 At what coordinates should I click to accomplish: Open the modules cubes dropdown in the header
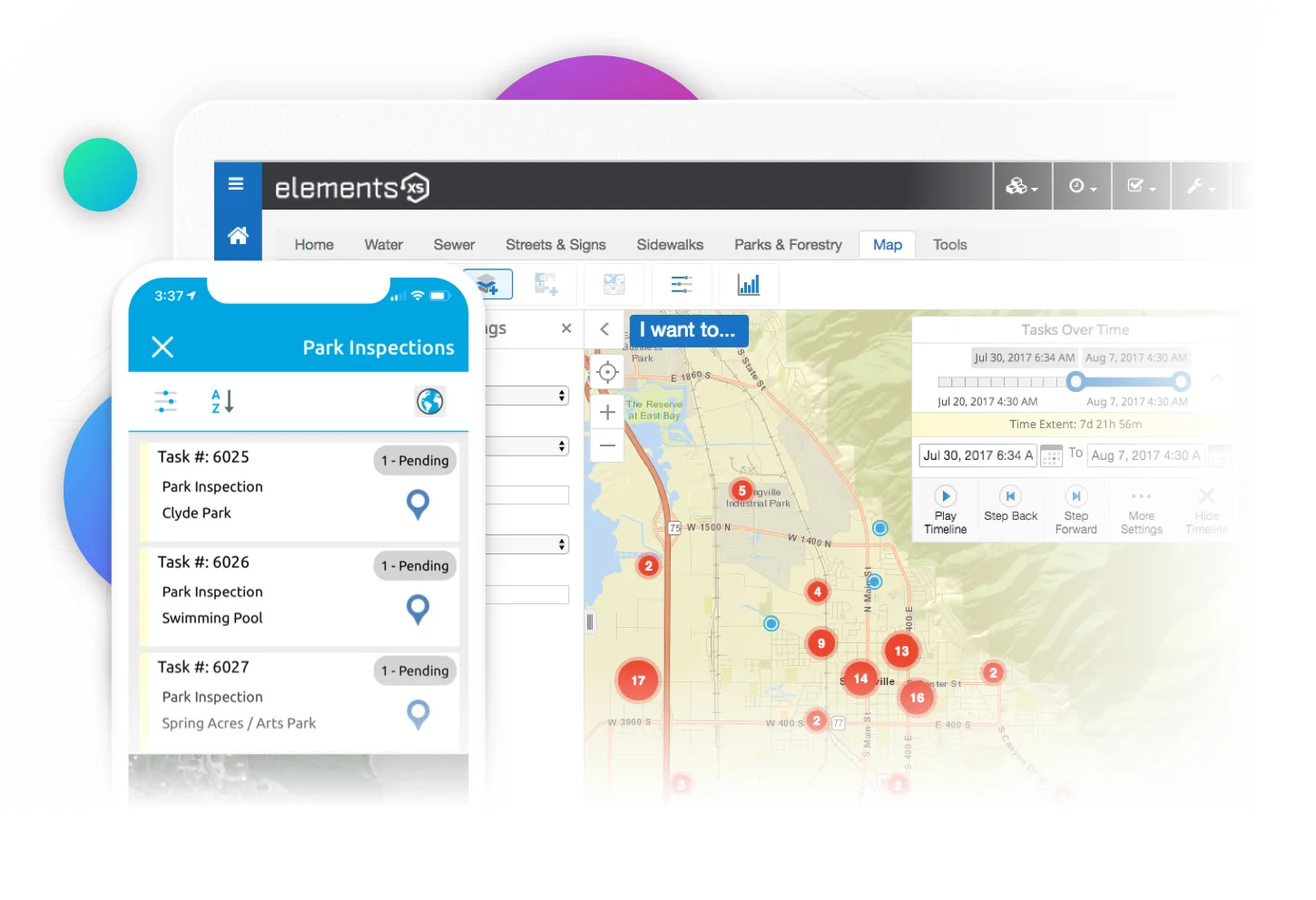(1022, 186)
